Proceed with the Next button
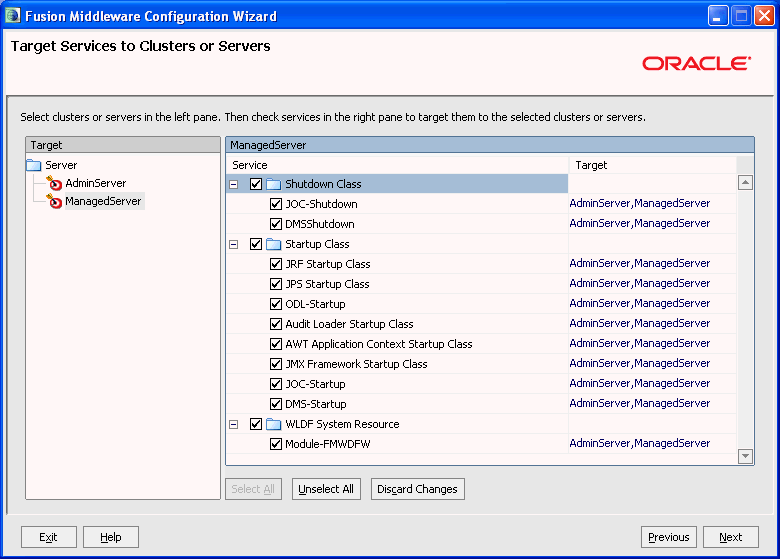Screen dimensions: 780x559 [730, 537]
